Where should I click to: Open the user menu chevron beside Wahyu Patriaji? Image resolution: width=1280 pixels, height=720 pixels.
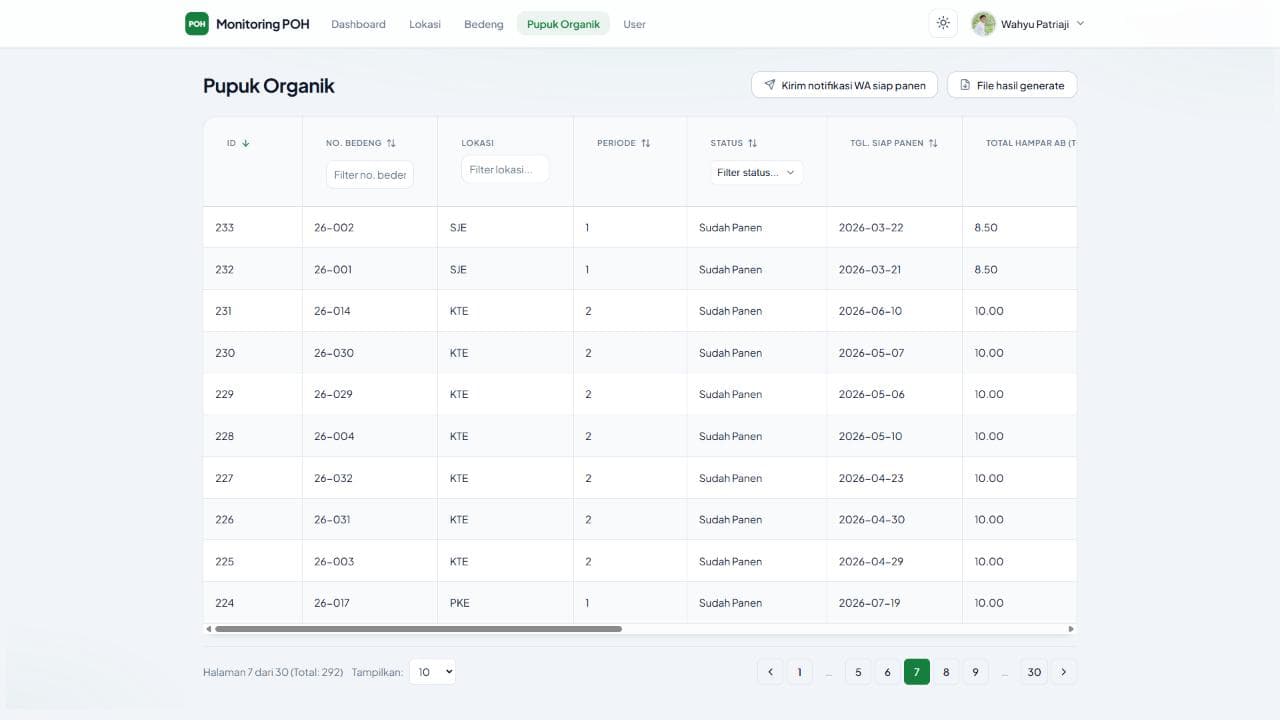(1080, 24)
